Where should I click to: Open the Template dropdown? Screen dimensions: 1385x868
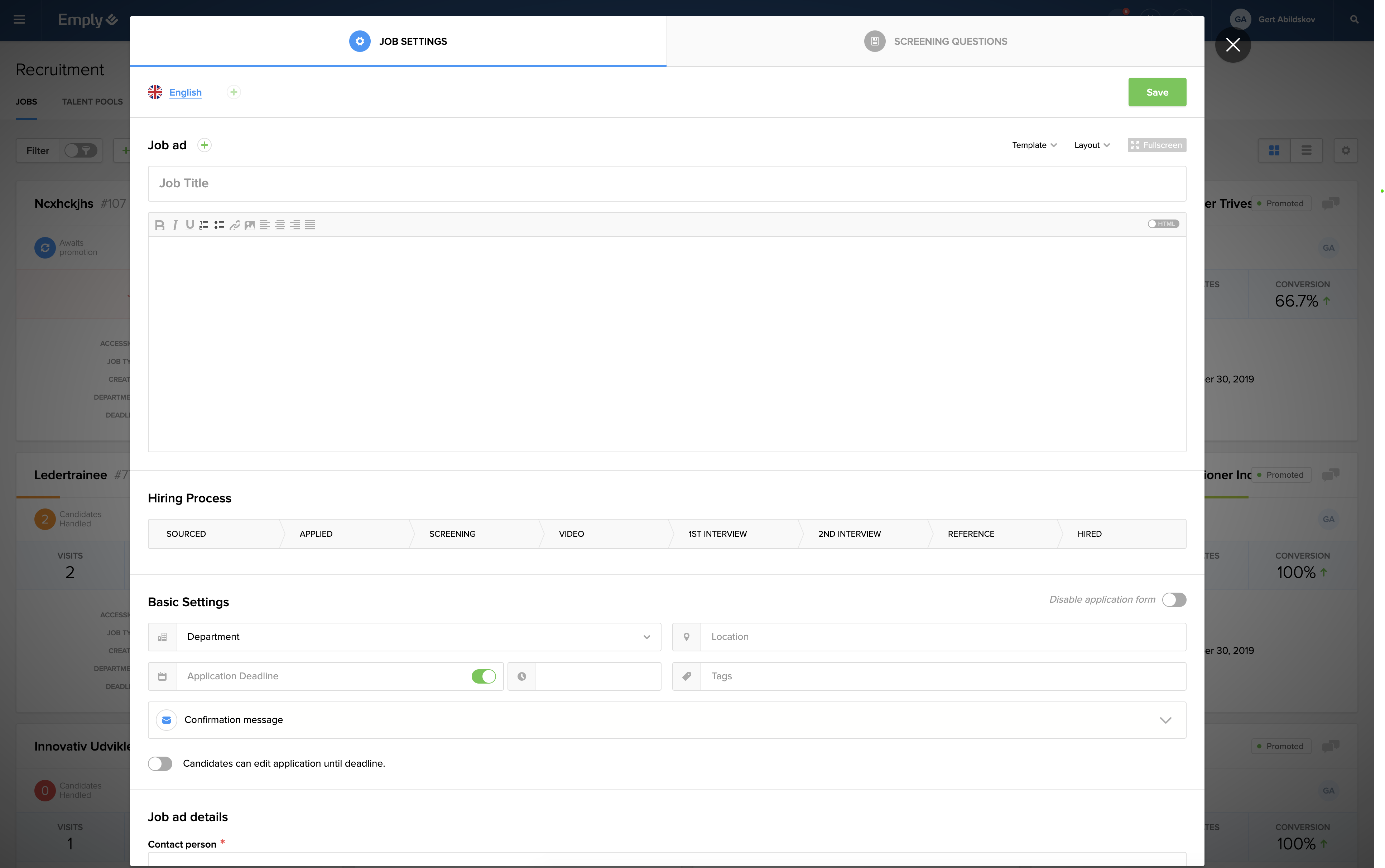pos(1034,145)
